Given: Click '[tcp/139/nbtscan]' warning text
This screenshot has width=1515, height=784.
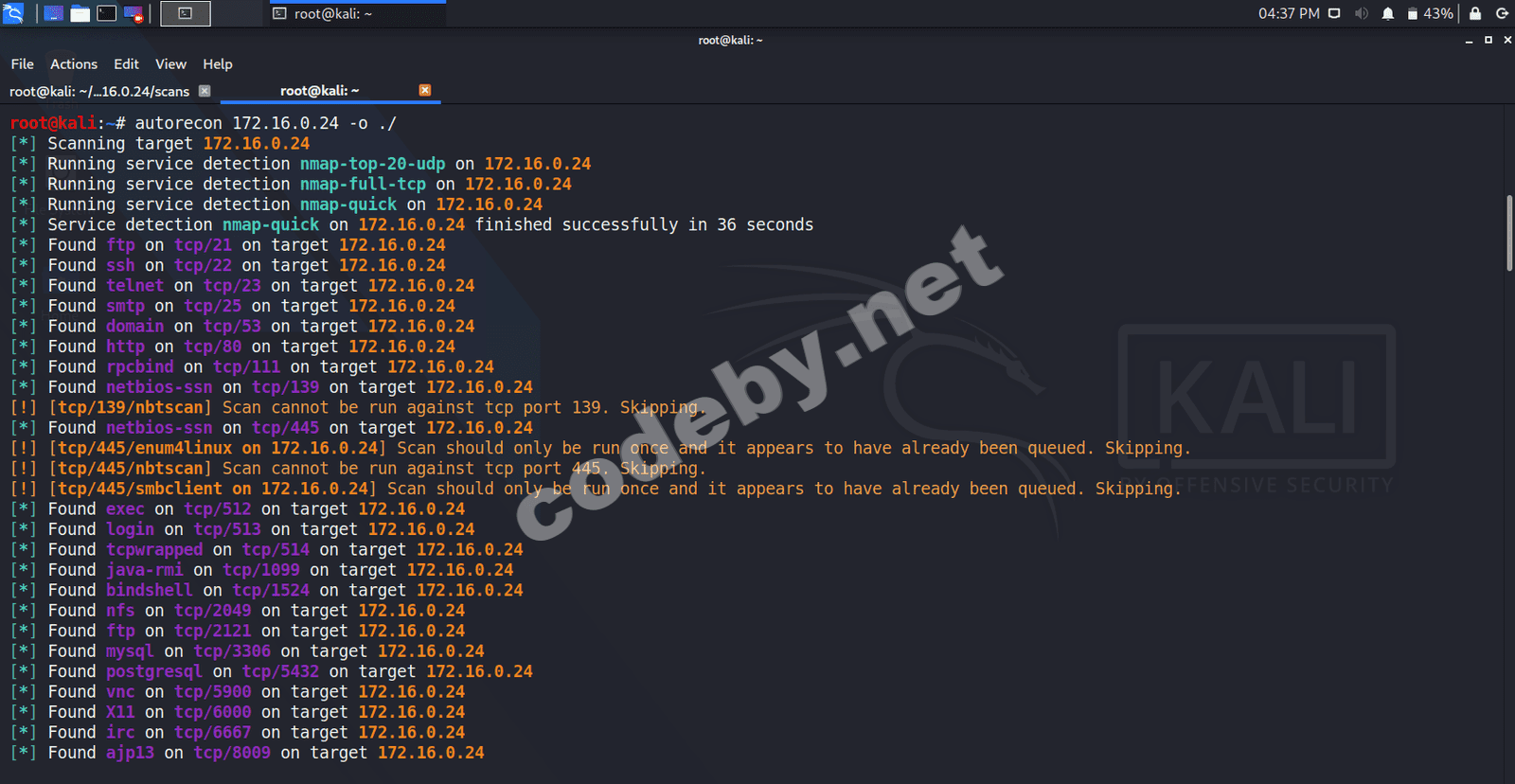Looking at the screenshot, I should (x=130, y=407).
